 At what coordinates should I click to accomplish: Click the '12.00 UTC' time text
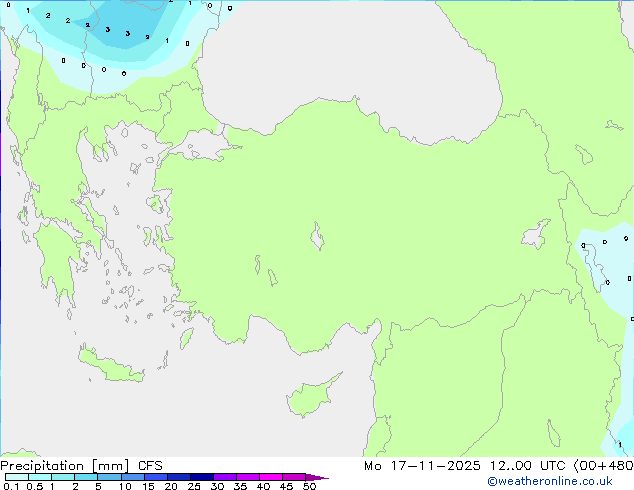[527, 466]
